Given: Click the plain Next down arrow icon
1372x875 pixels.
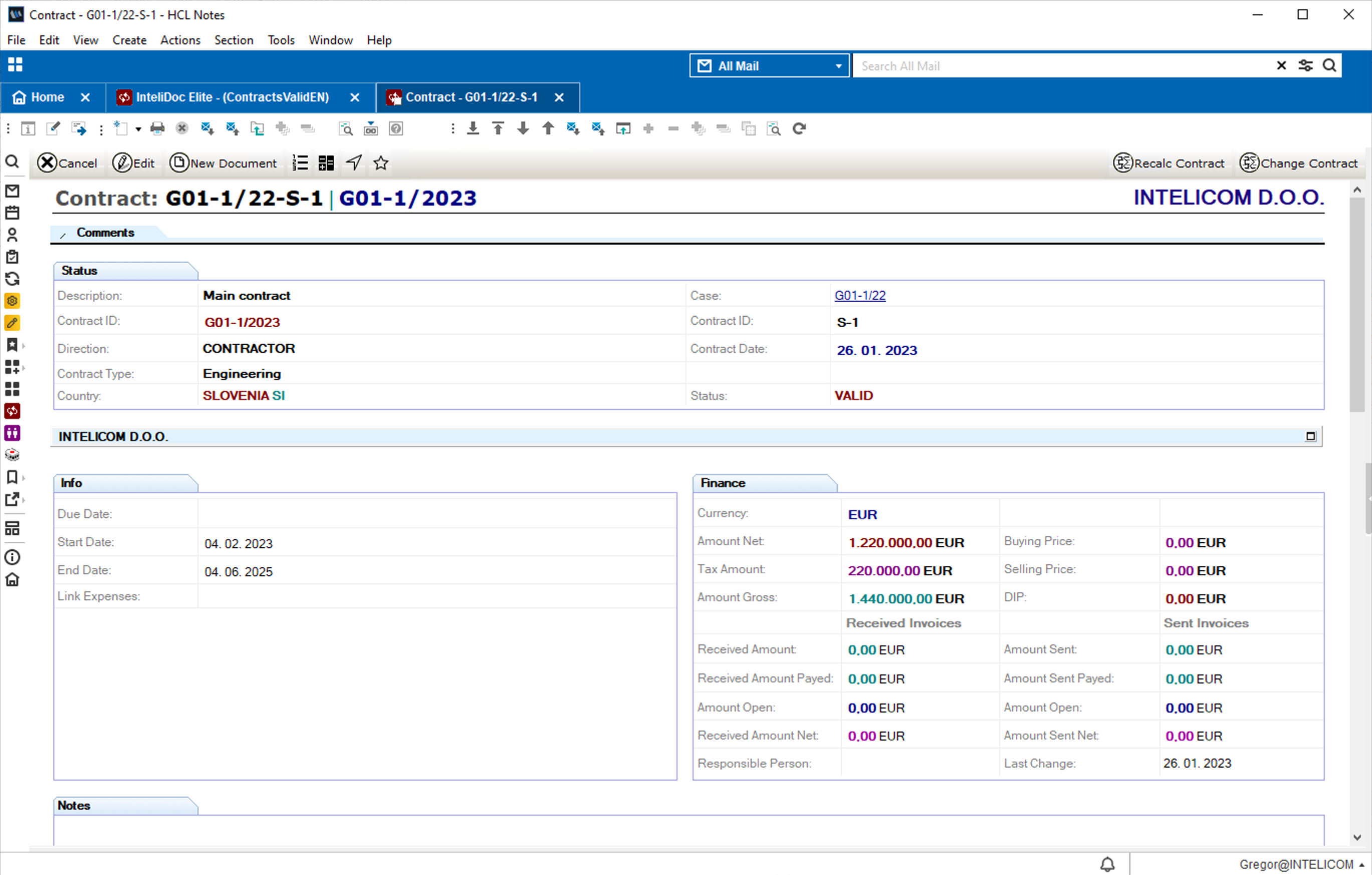Looking at the screenshot, I should 523,129.
